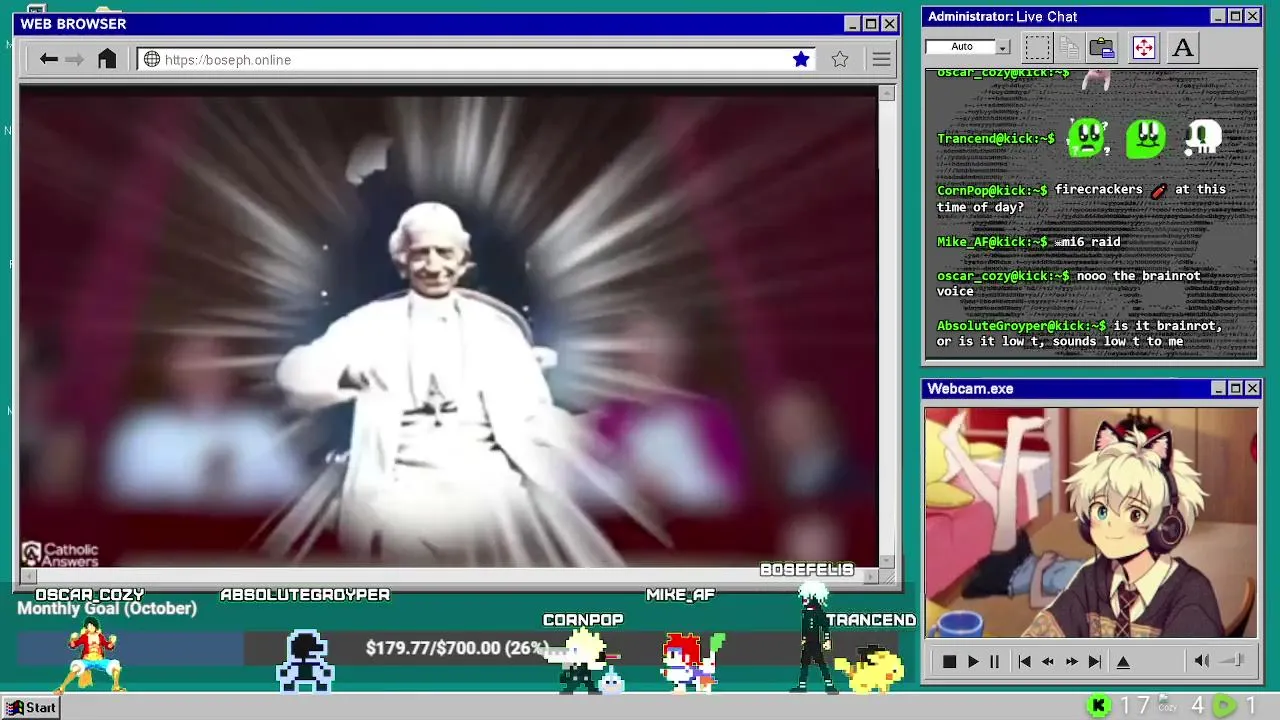1280x720 pixels.
Task: Click the Webcam.exe volume slider handle
Action: 1238,660
